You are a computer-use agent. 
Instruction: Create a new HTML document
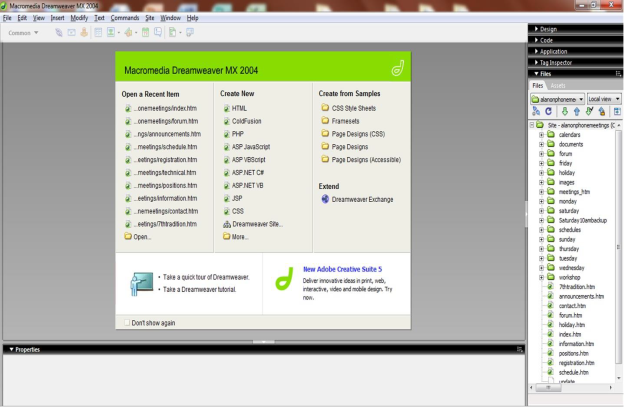pyautogui.click(x=239, y=108)
